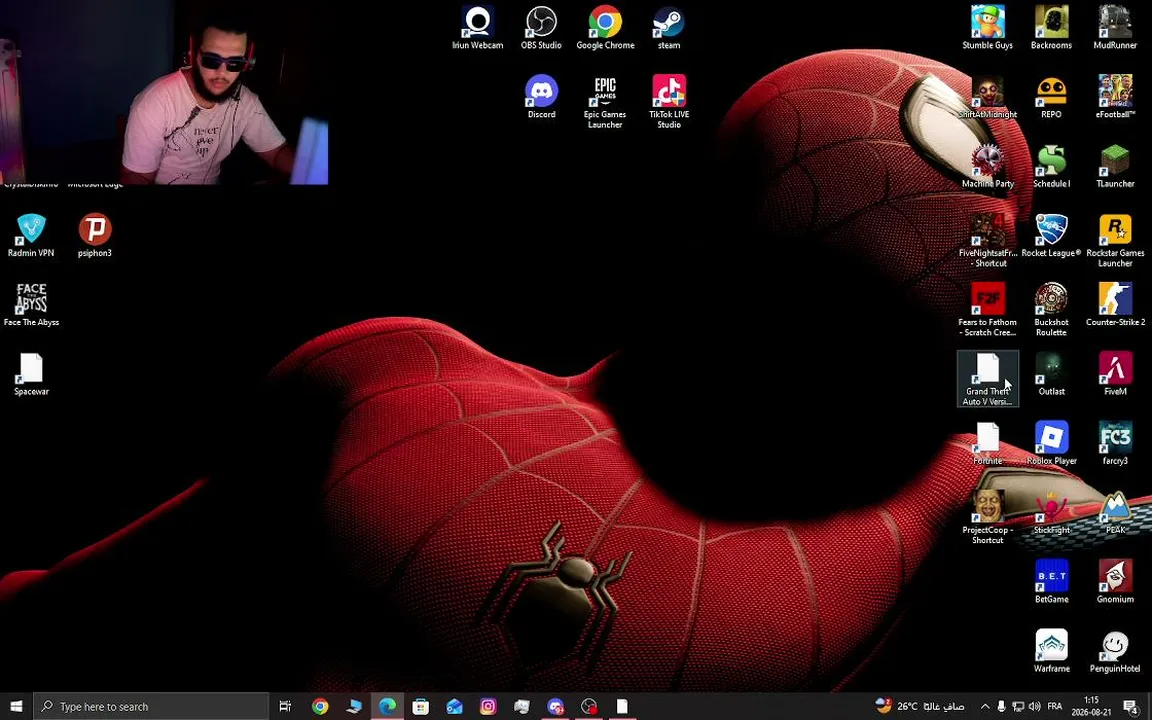This screenshot has height=720, width=1152.
Task: Click the microphone tray icon
Action: (1001, 706)
